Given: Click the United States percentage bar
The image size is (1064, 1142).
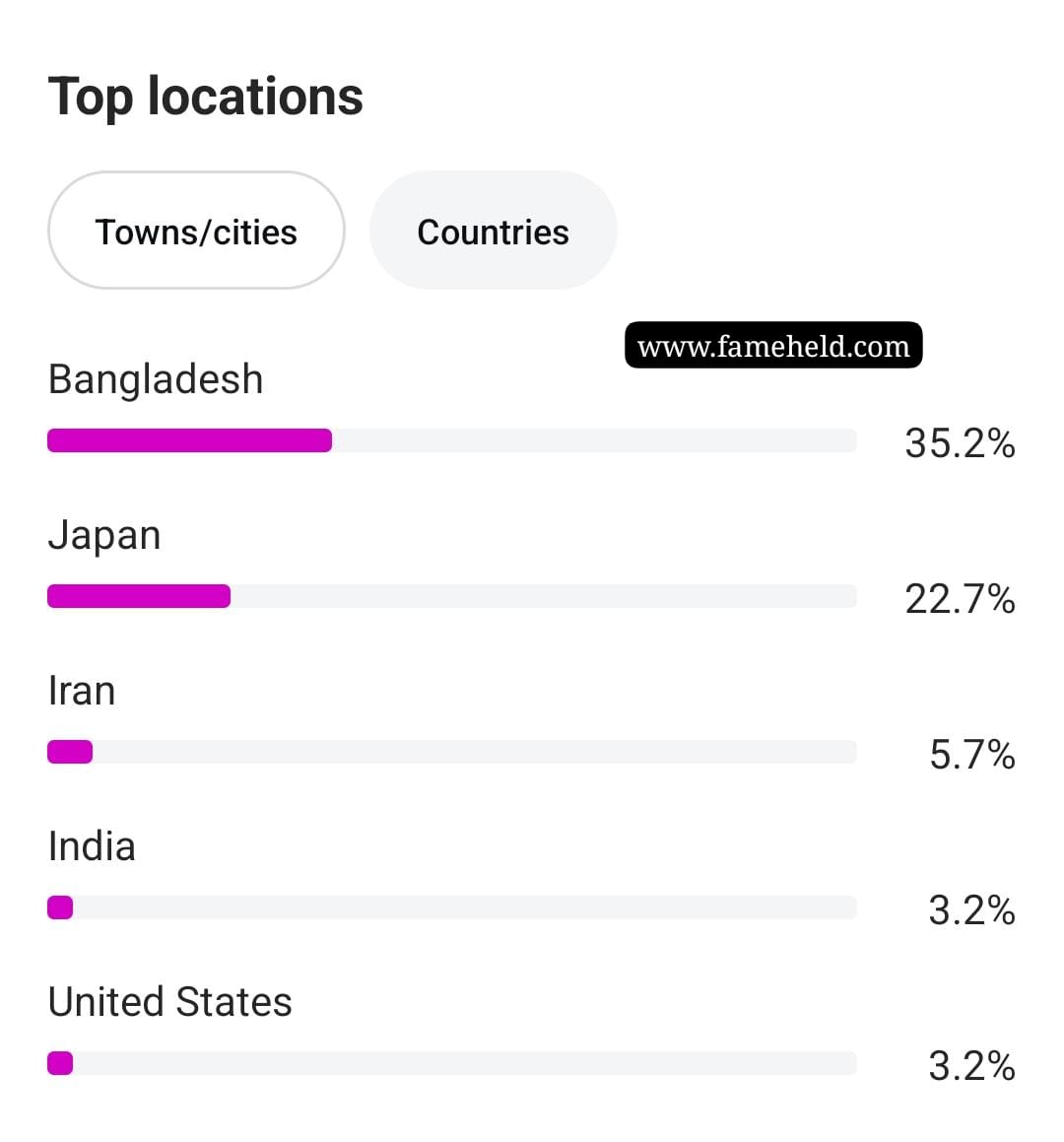Looking at the screenshot, I should 452,1063.
